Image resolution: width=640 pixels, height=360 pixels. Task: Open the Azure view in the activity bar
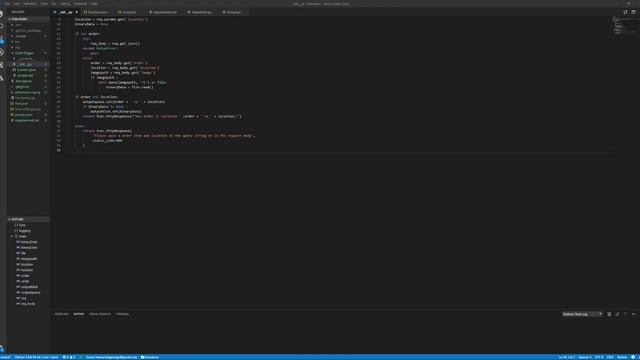tap(2, 78)
